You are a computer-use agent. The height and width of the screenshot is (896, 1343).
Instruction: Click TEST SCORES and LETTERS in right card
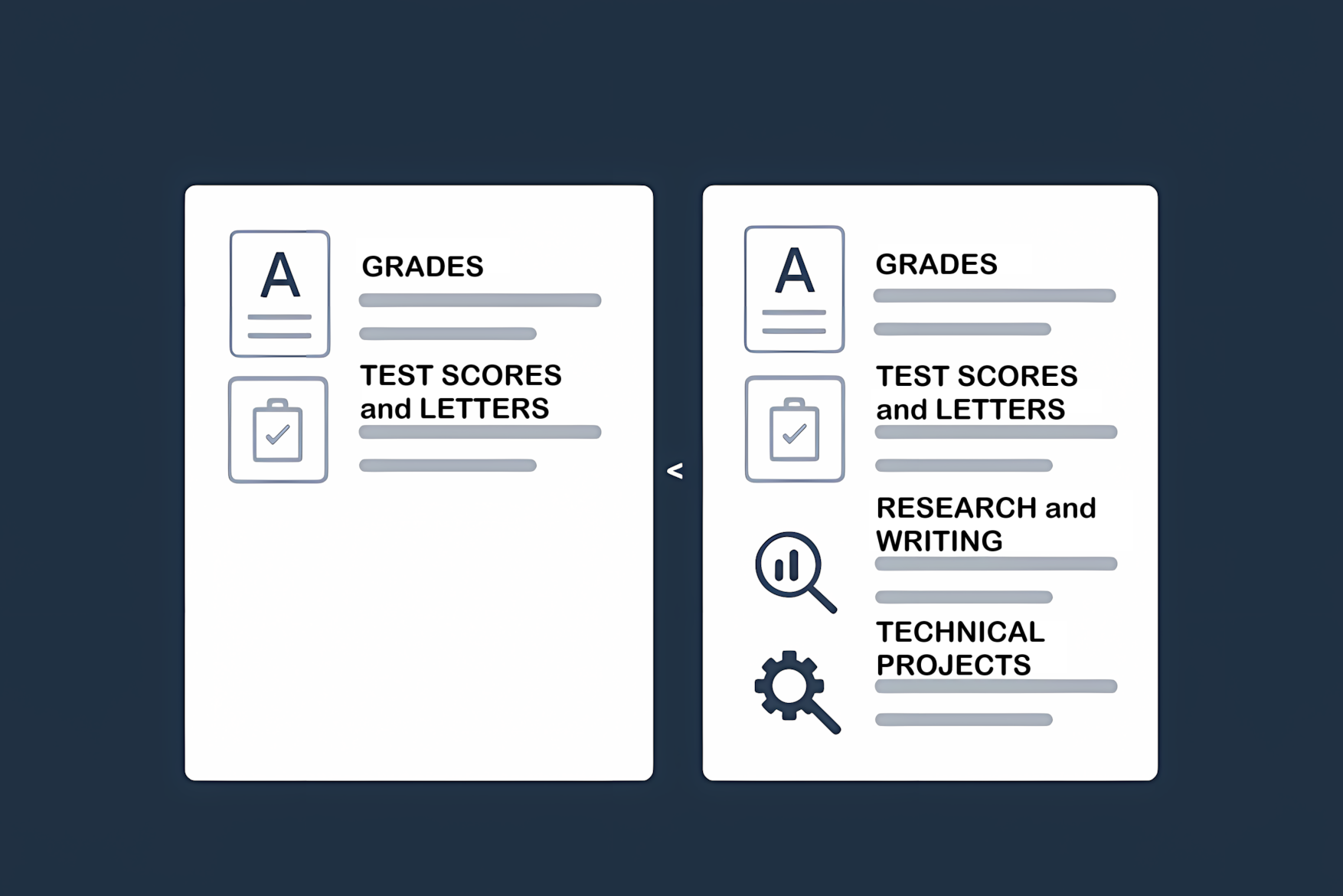pyautogui.click(x=977, y=392)
